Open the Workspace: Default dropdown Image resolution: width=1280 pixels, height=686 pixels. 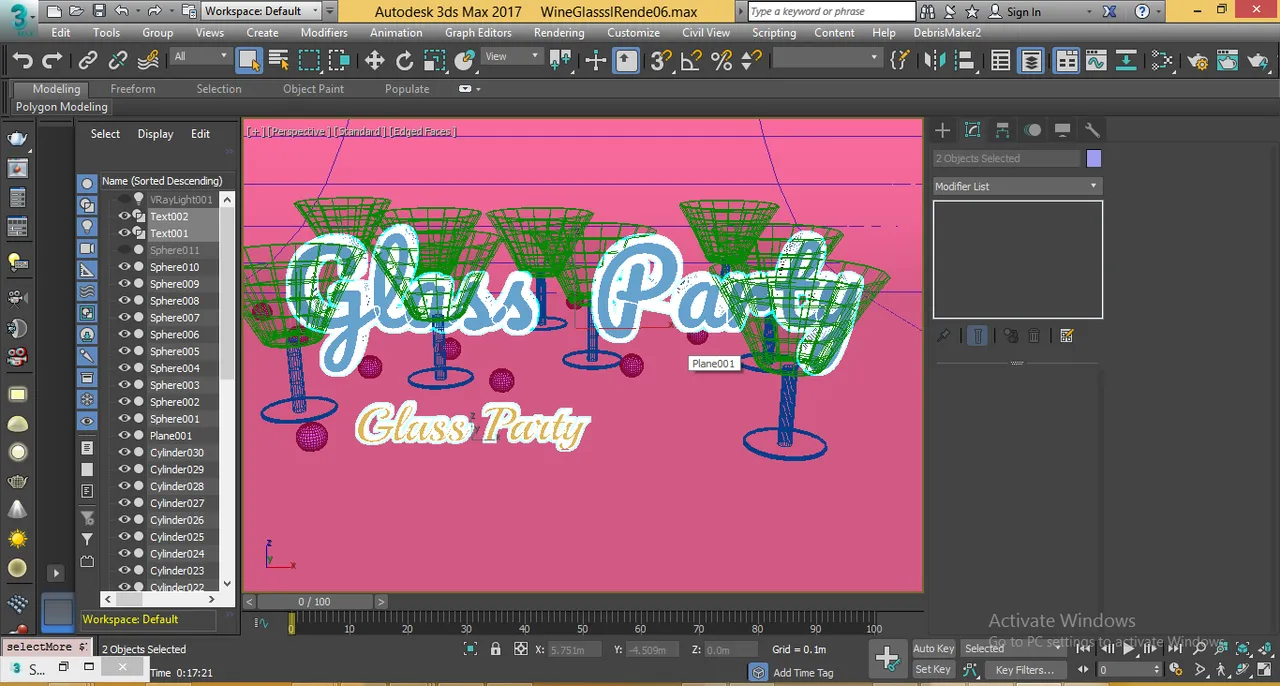pyautogui.click(x=261, y=11)
